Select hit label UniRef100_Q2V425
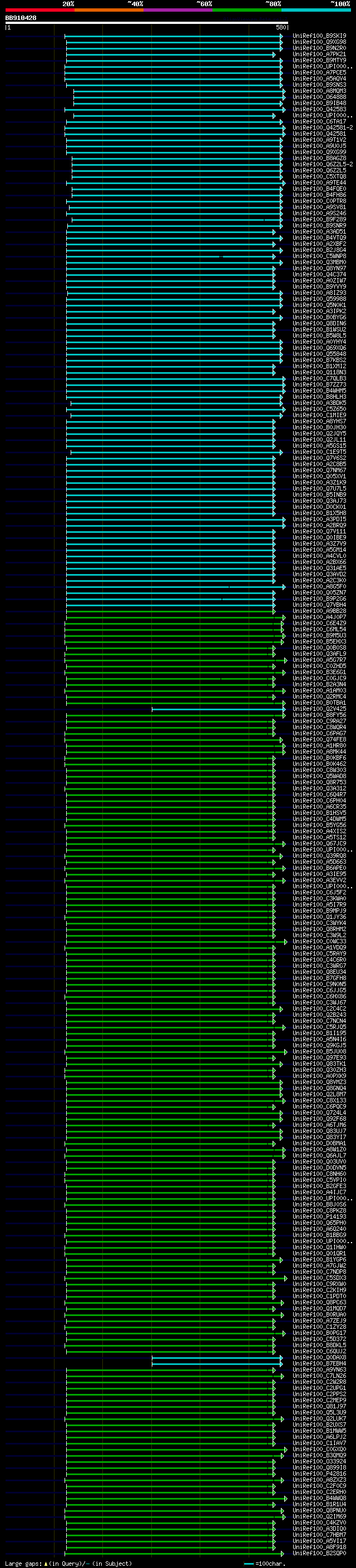This screenshot has width=356, height=1568. pos(319,709)
